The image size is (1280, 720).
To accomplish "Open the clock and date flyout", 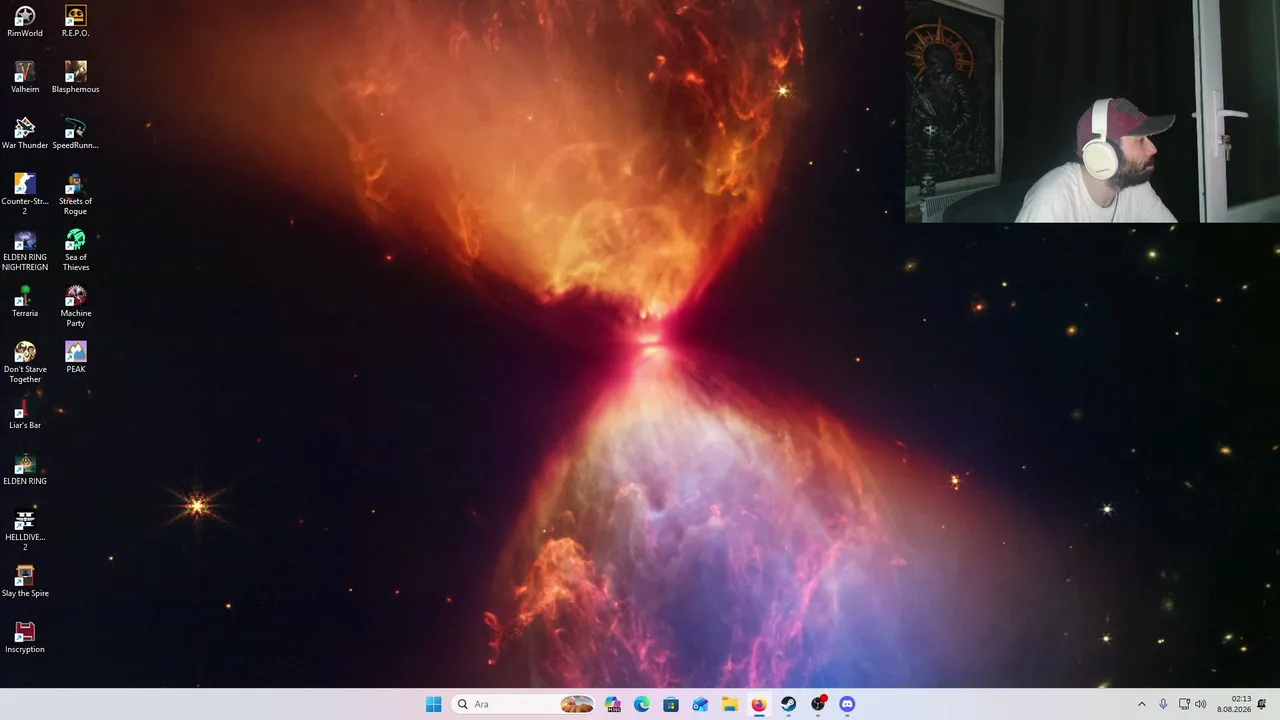I will click(x=1234, y=704).
